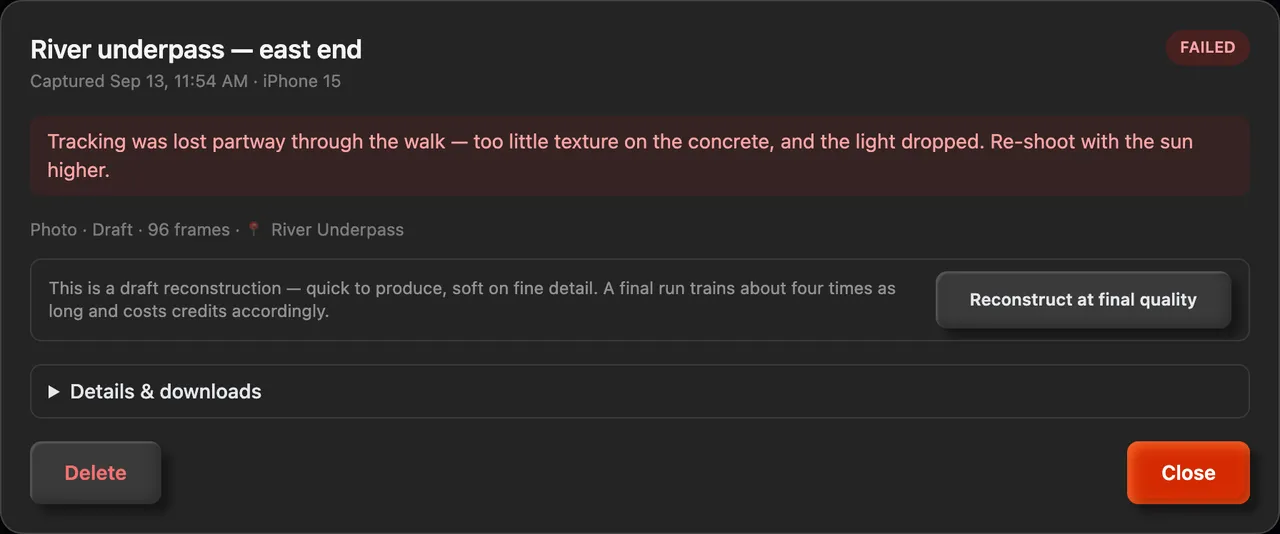Click the draft reconstruction description text

(472, 299)
